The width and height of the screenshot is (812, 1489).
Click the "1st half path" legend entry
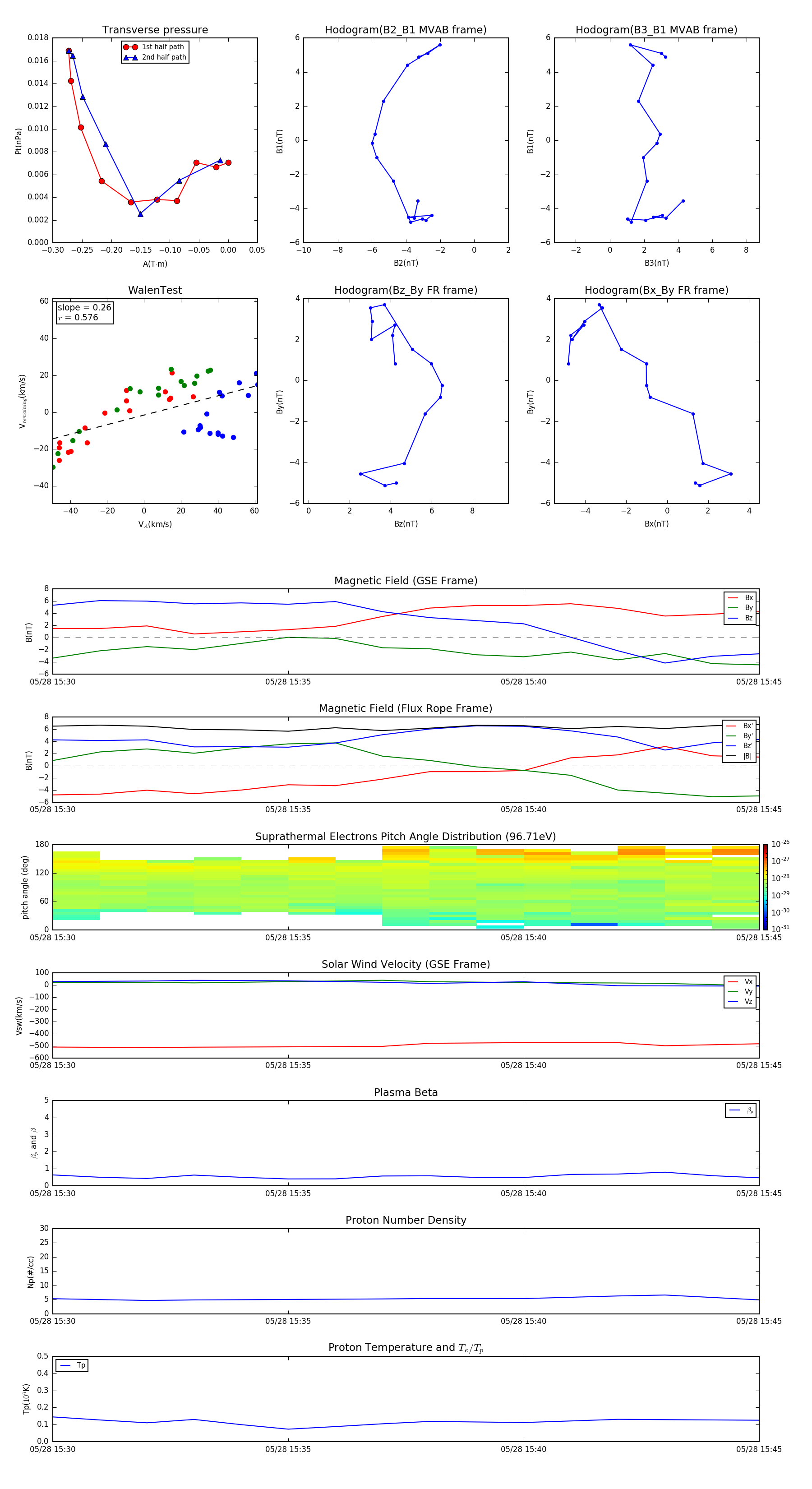click(x=154, y=47)
